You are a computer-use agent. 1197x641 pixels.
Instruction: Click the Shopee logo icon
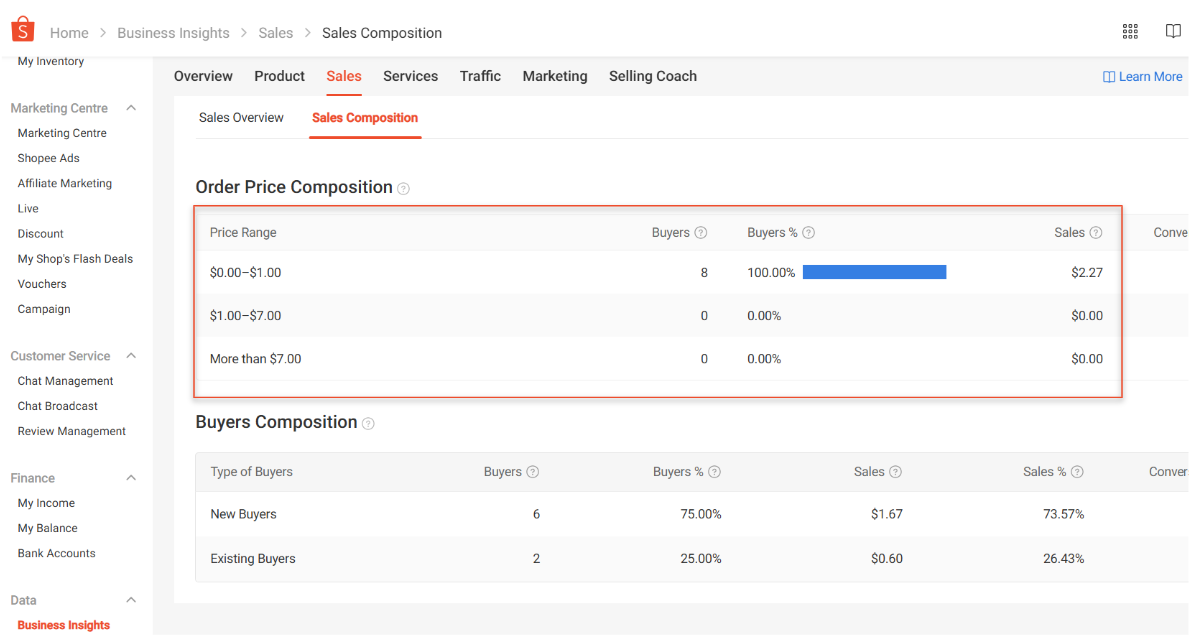point(22,31)
